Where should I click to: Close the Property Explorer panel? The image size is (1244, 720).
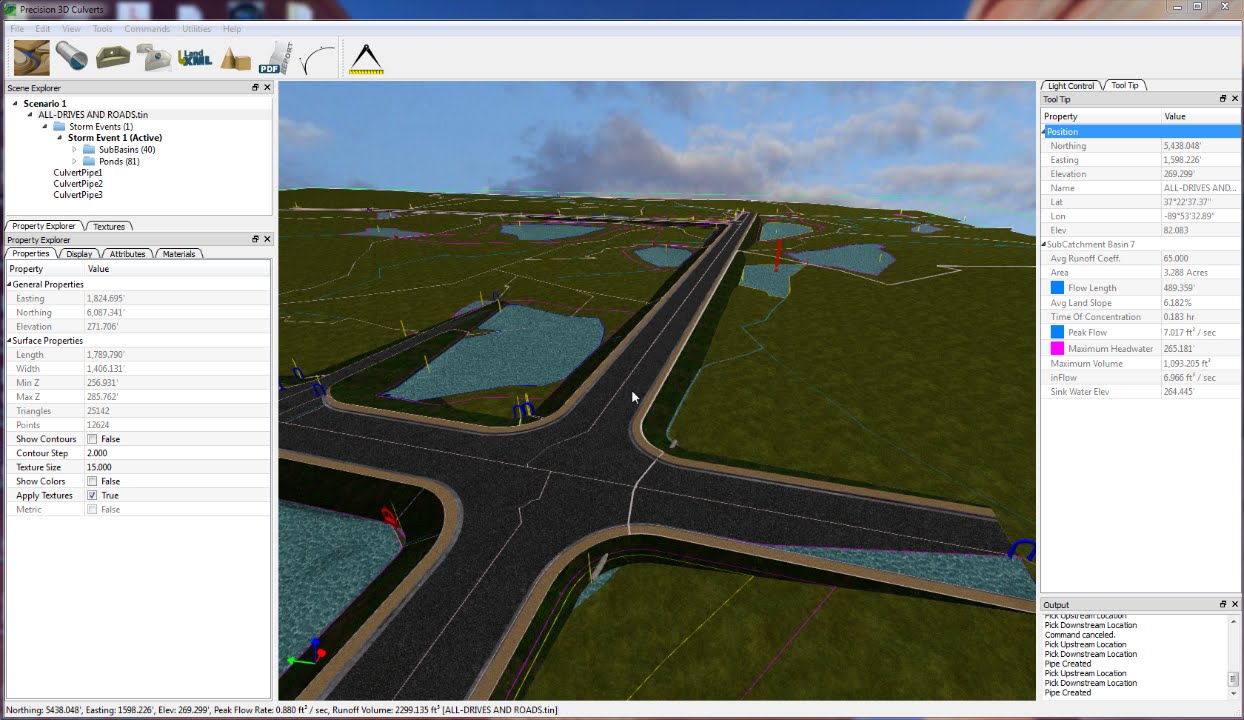tap(267, 240)
